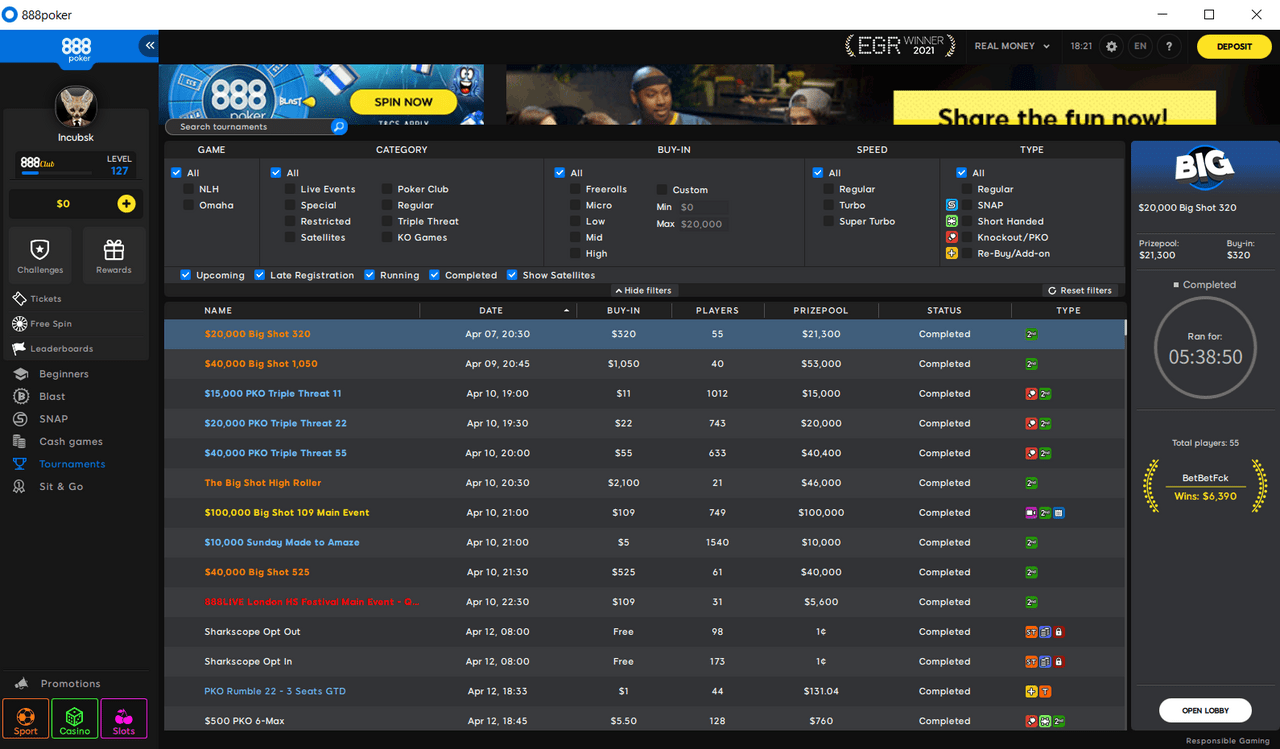Click Short Handed type icon in filters

click(x=952, y=221)
